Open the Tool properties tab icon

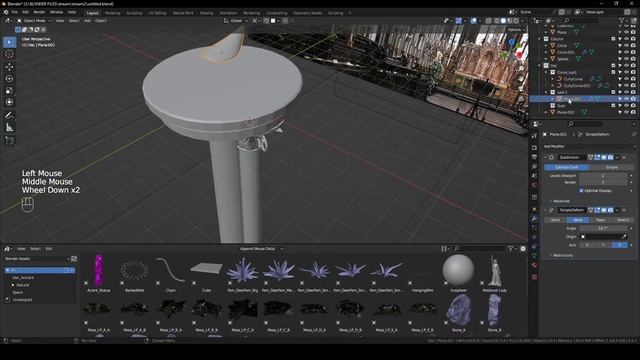pos(535,136)
